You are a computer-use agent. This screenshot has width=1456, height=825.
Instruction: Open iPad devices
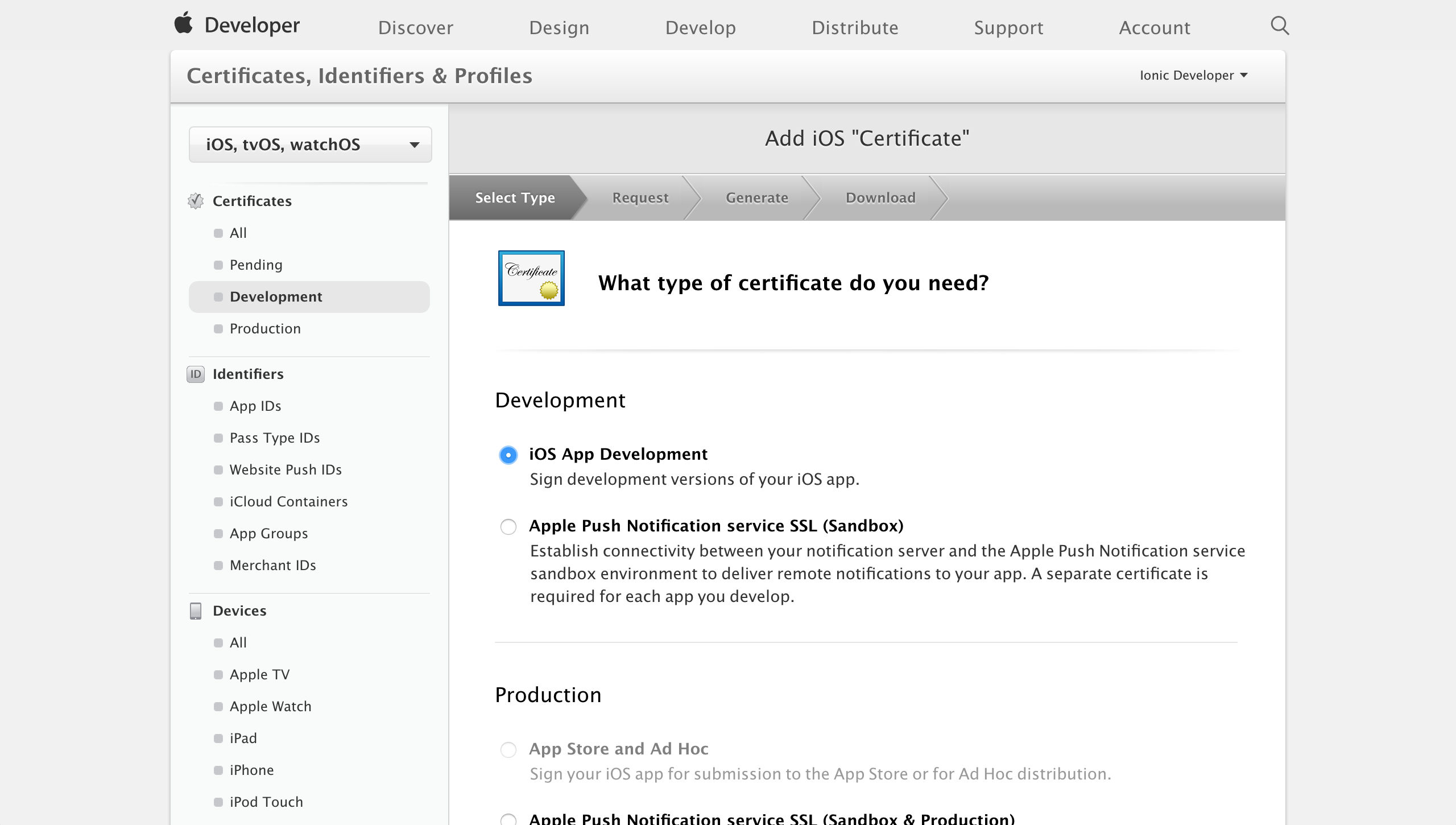[243, 738]
